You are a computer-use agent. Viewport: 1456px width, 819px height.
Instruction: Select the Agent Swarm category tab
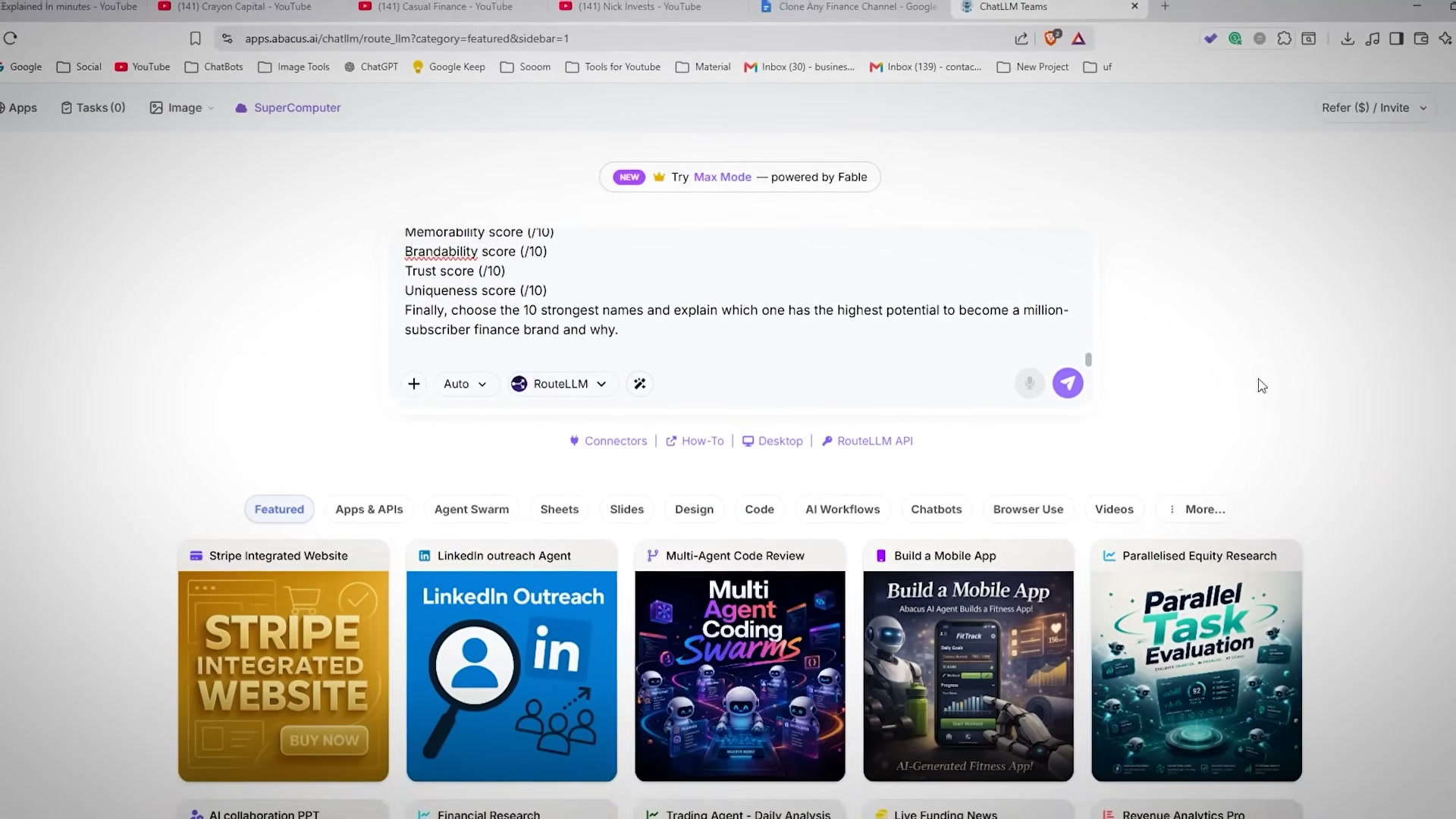(x=472, y=510)
